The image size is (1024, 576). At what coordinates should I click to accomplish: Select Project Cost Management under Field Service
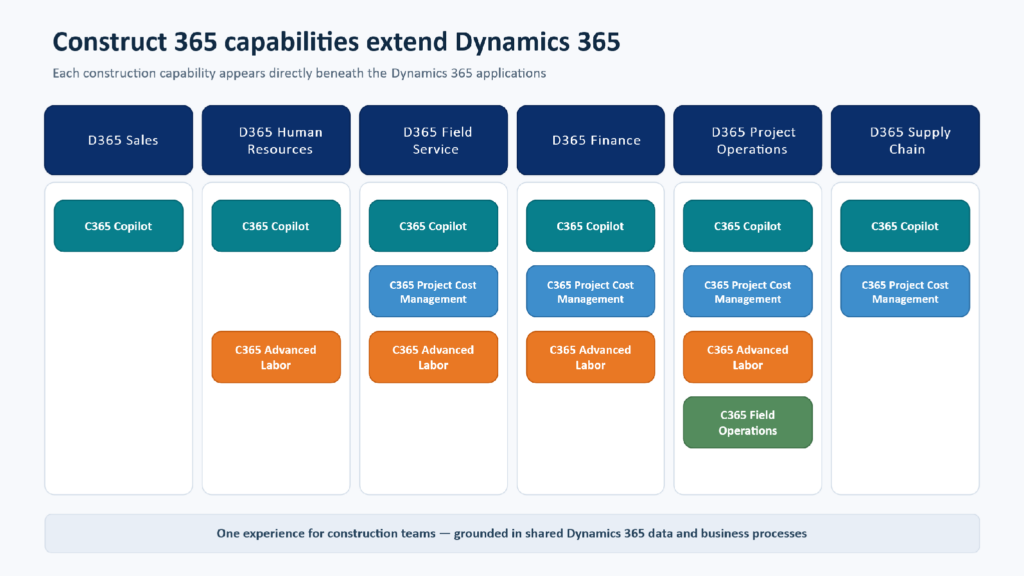pos(433,291)
